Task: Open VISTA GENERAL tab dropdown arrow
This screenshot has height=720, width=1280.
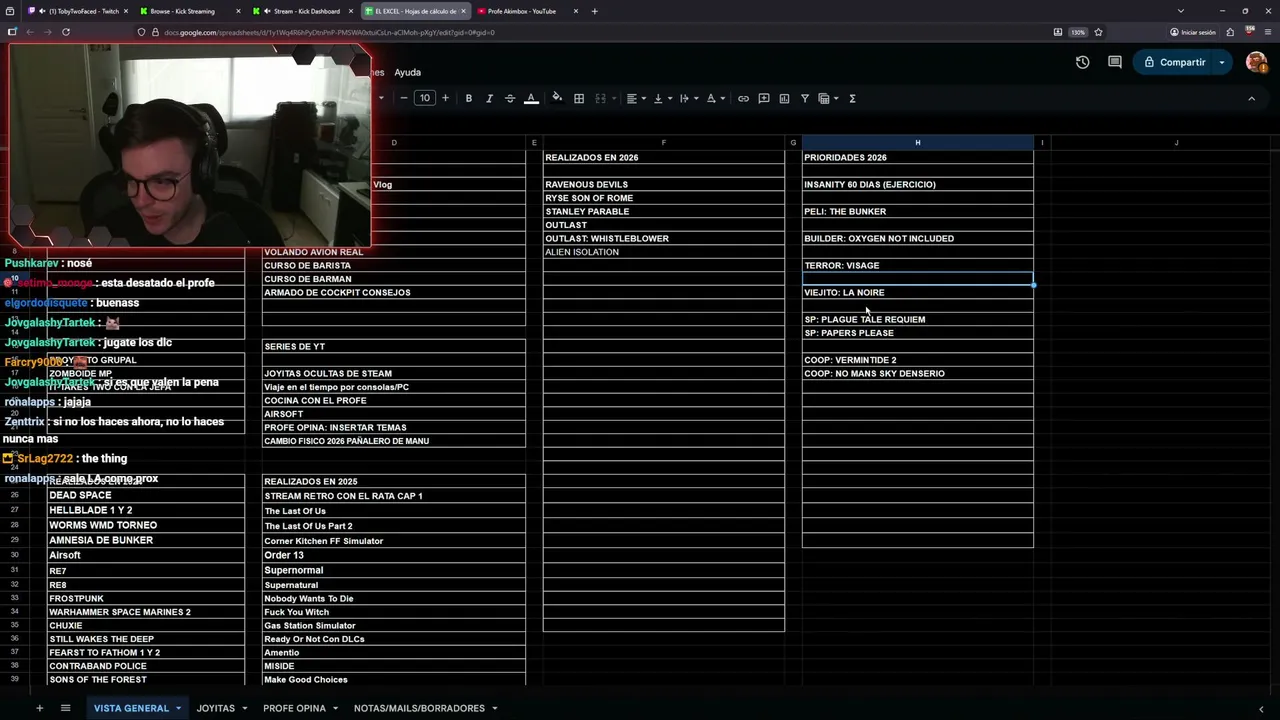Action: 178,708
